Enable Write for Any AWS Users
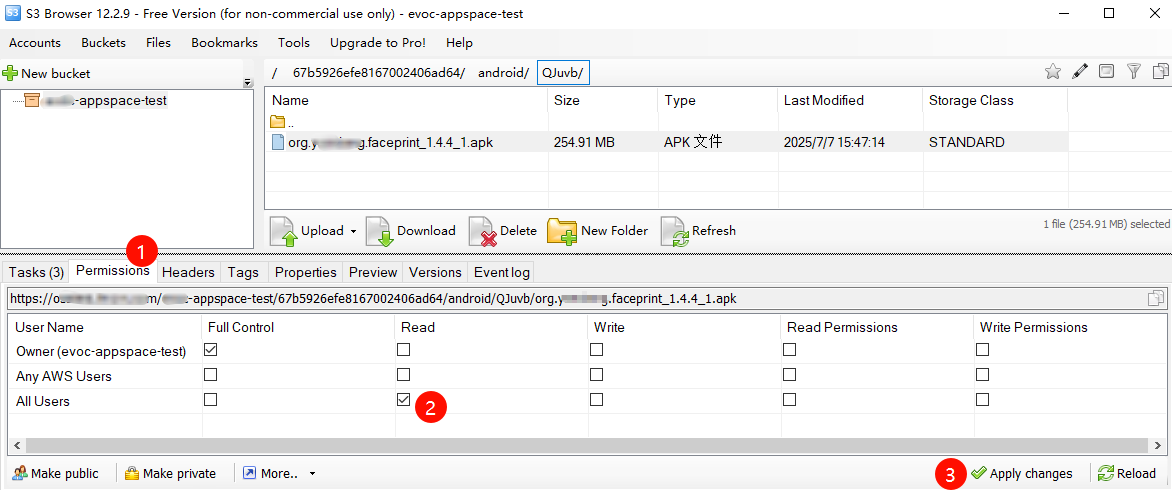Screen dimensions: 1172x490 click(596, 374)
